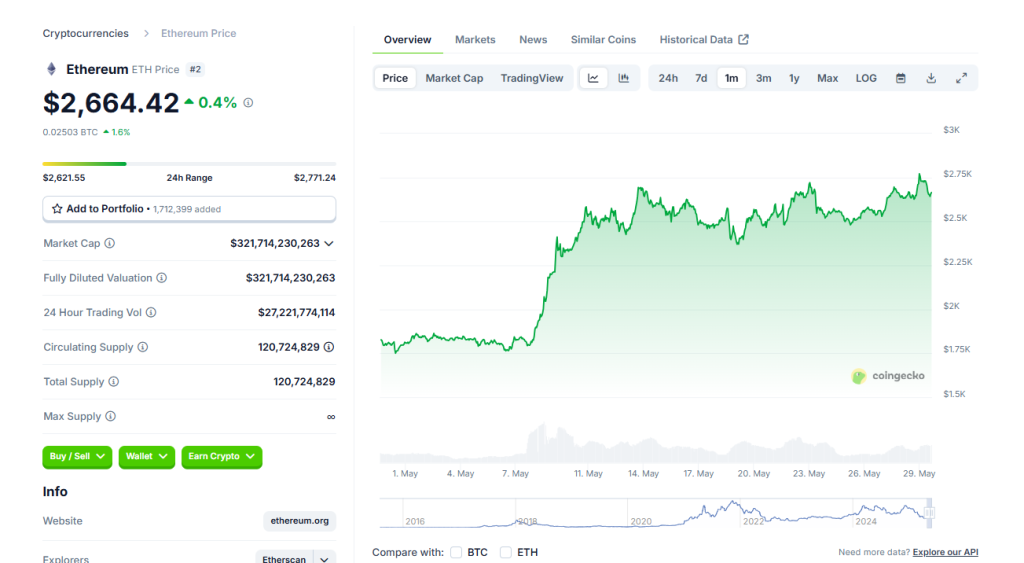Open the Earn Crypto dropdown
The width and height of the screenshot is (1024, 563).
click(x=221, y=457)
